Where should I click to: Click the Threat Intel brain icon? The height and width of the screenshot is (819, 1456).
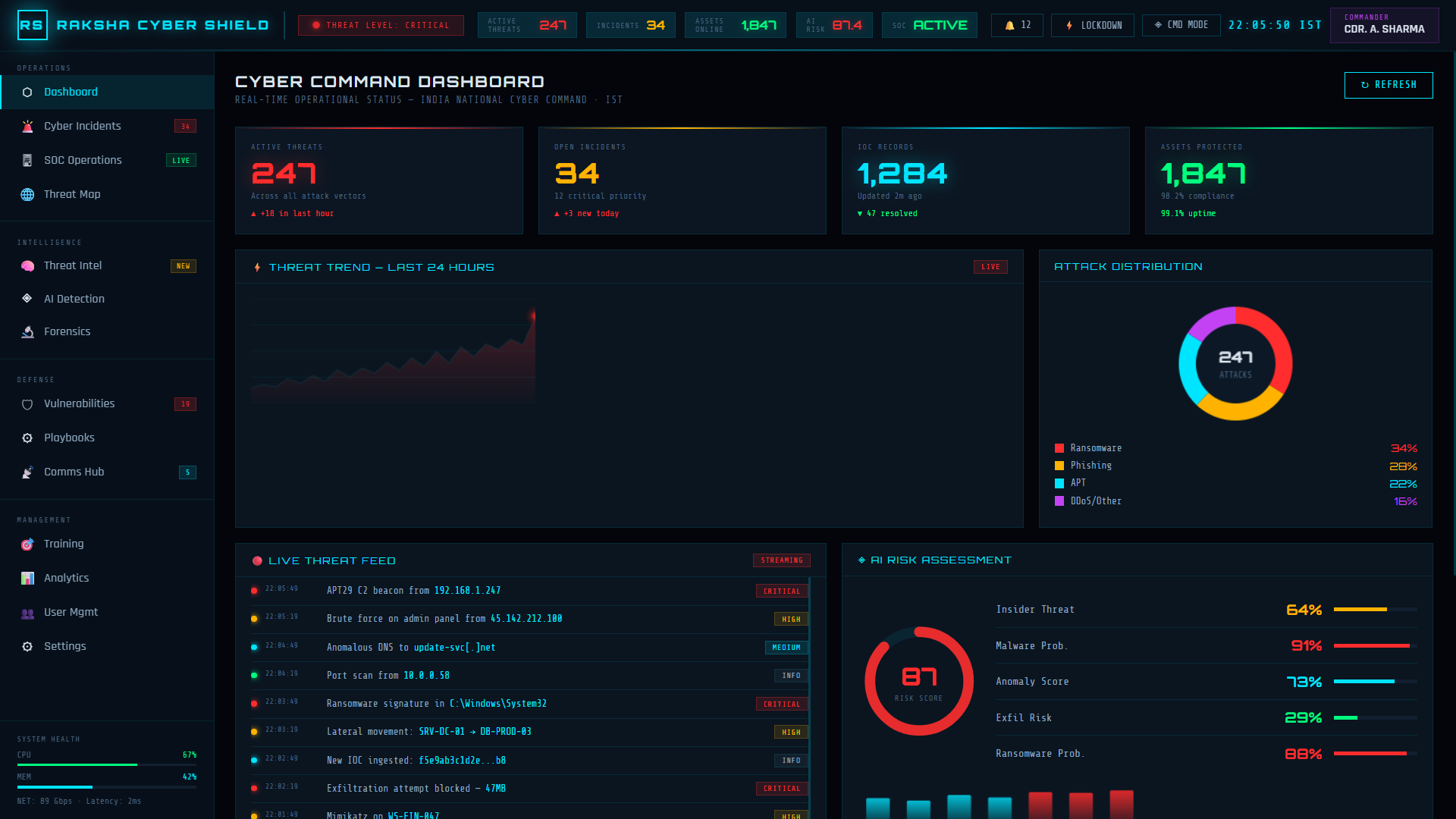27,265
